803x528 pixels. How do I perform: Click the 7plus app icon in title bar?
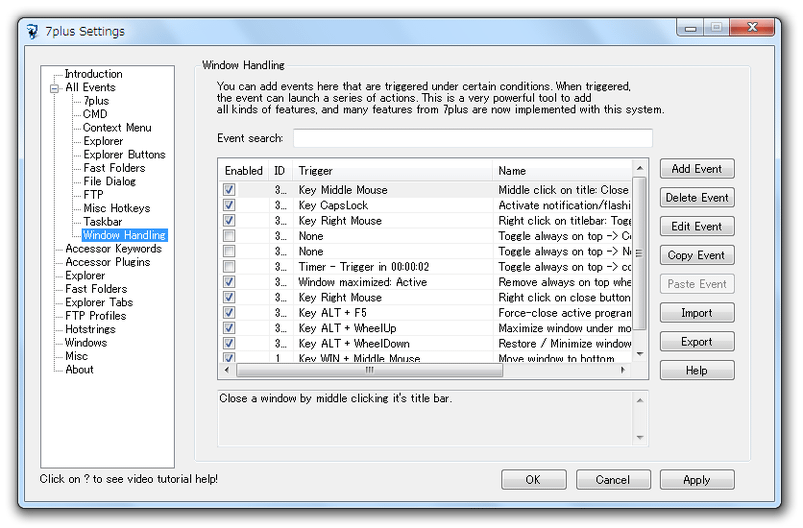32,32
